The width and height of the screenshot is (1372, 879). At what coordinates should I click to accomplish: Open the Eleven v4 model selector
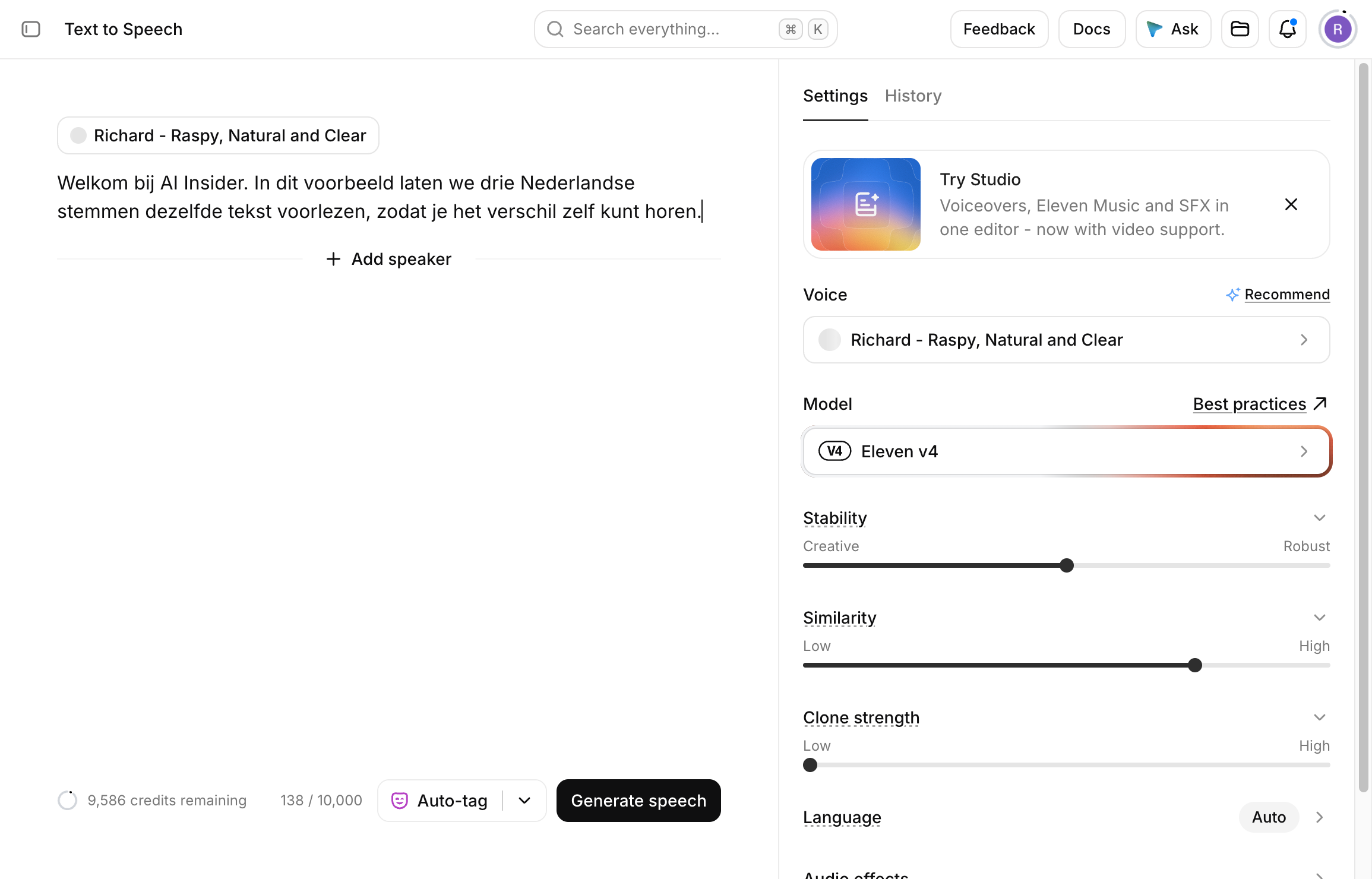click(x=1066, y=451)
